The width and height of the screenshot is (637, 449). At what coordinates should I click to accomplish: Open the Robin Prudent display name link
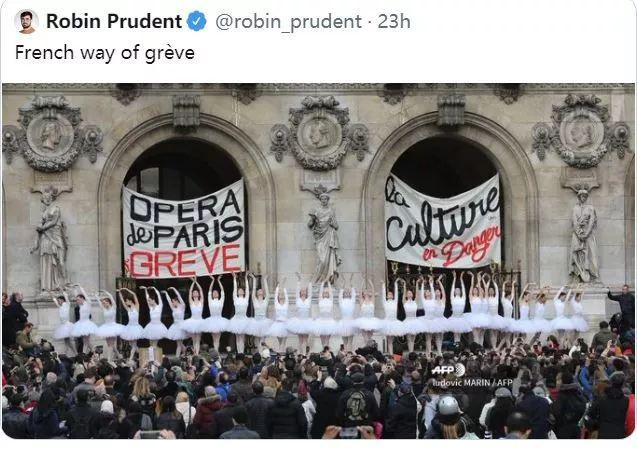coord(114,21)
